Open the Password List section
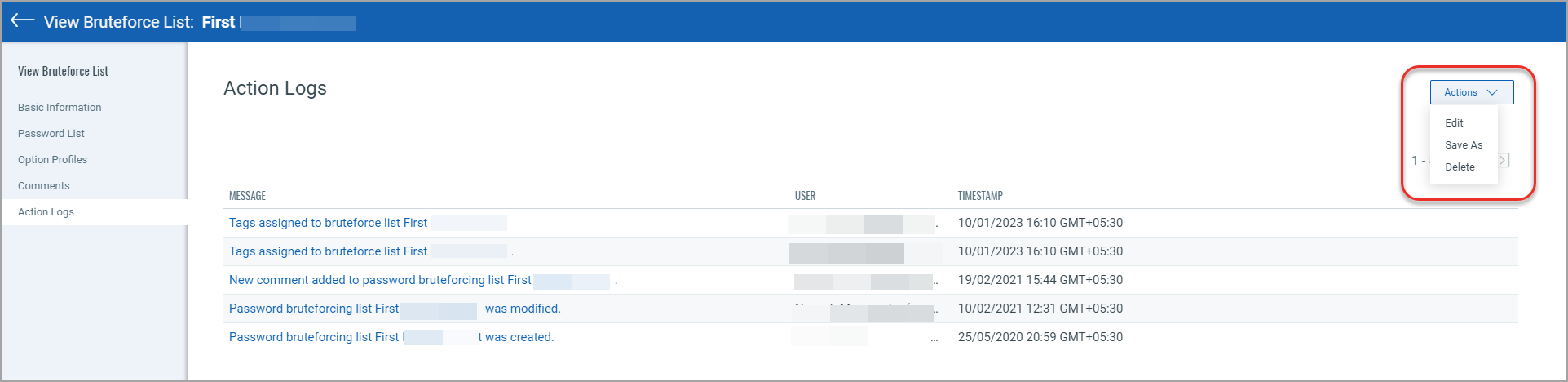 [x=51, y=134]
